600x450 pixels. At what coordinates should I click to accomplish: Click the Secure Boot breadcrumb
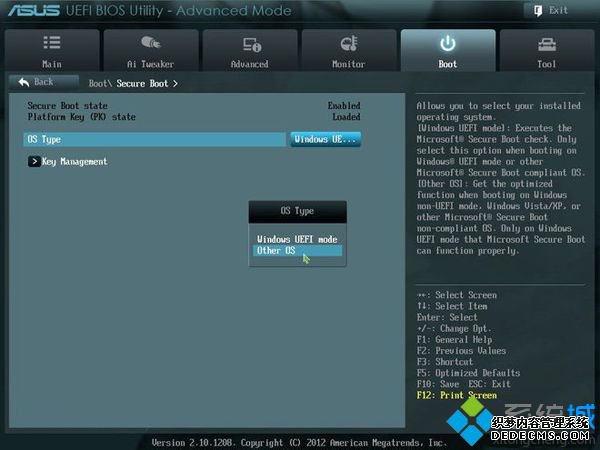point(142,83)
